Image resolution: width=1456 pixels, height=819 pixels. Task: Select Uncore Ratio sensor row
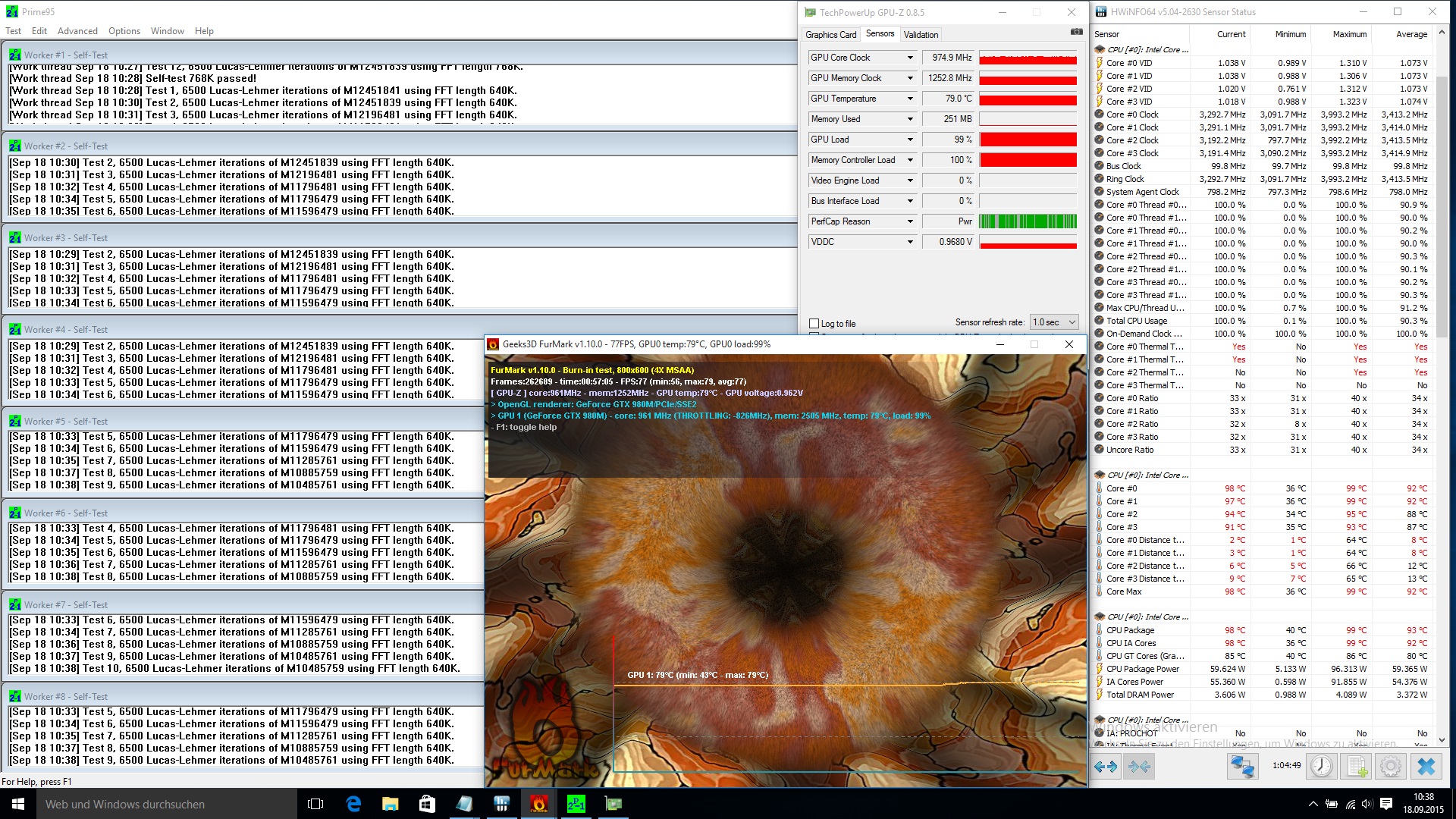1261,450
